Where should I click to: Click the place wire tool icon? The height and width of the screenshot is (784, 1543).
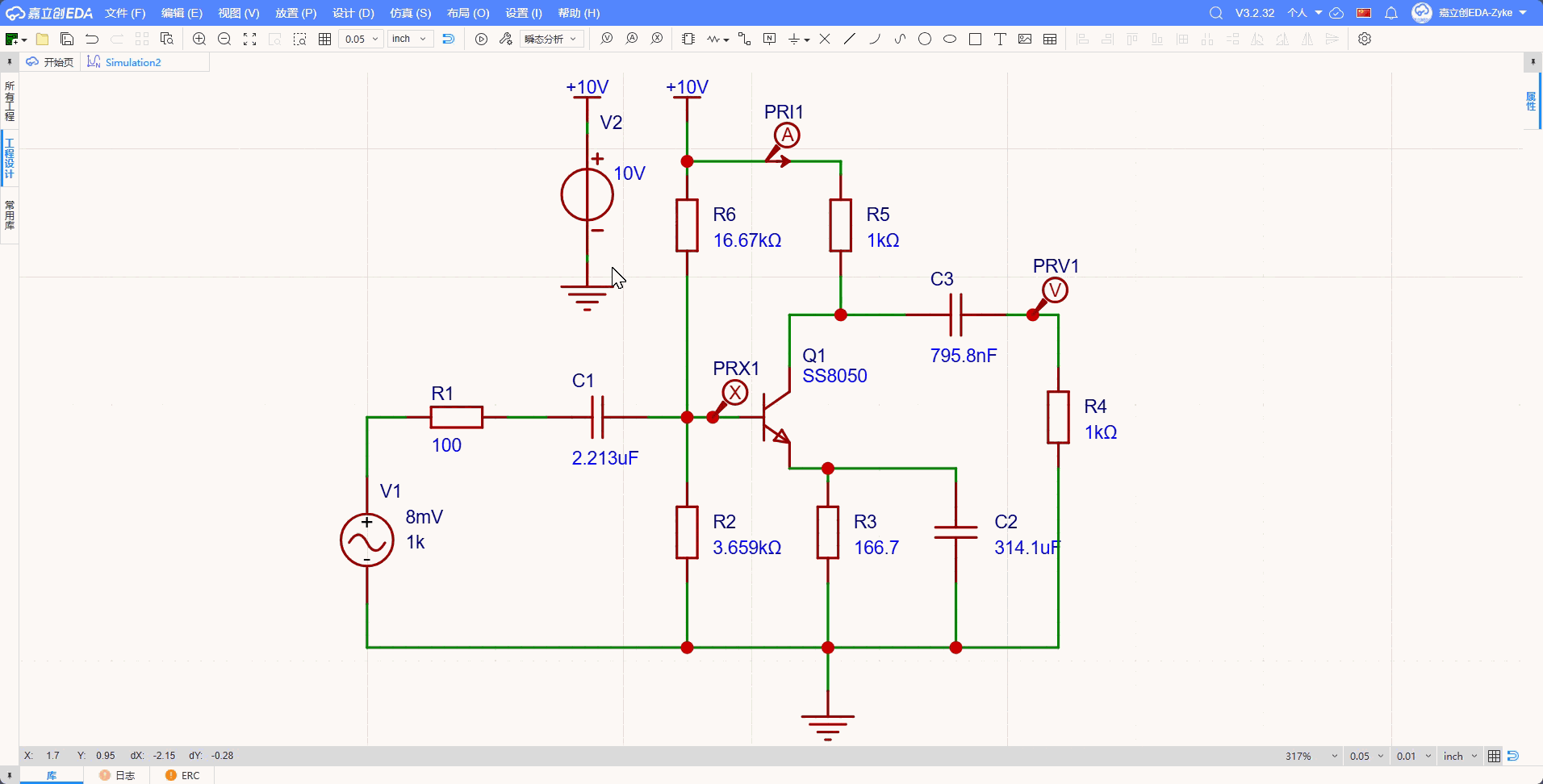[744, 39]
